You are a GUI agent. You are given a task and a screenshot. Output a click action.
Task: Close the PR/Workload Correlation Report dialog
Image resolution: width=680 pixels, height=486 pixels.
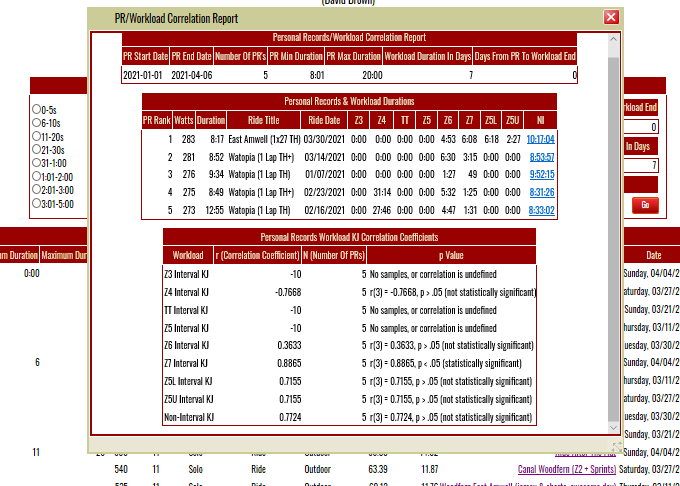coord(611,17)
